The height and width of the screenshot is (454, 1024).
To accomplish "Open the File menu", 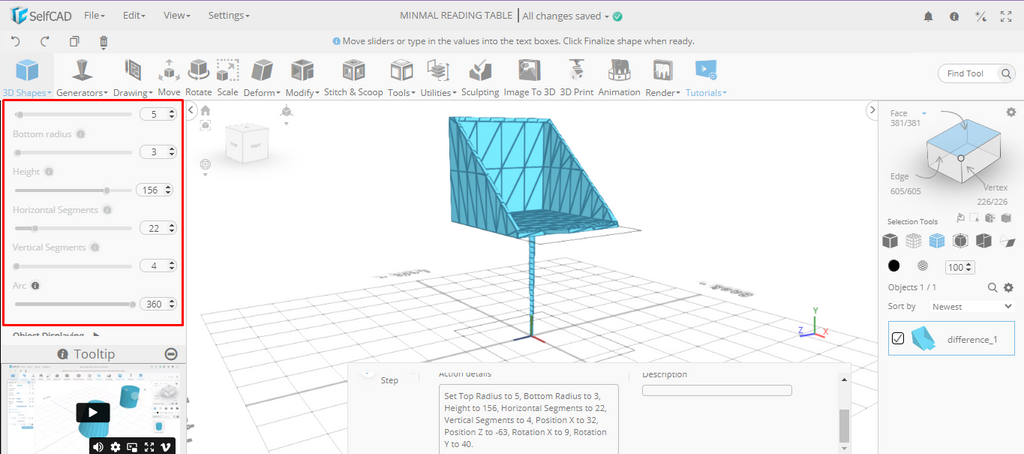I will click(x=95, y=16).
